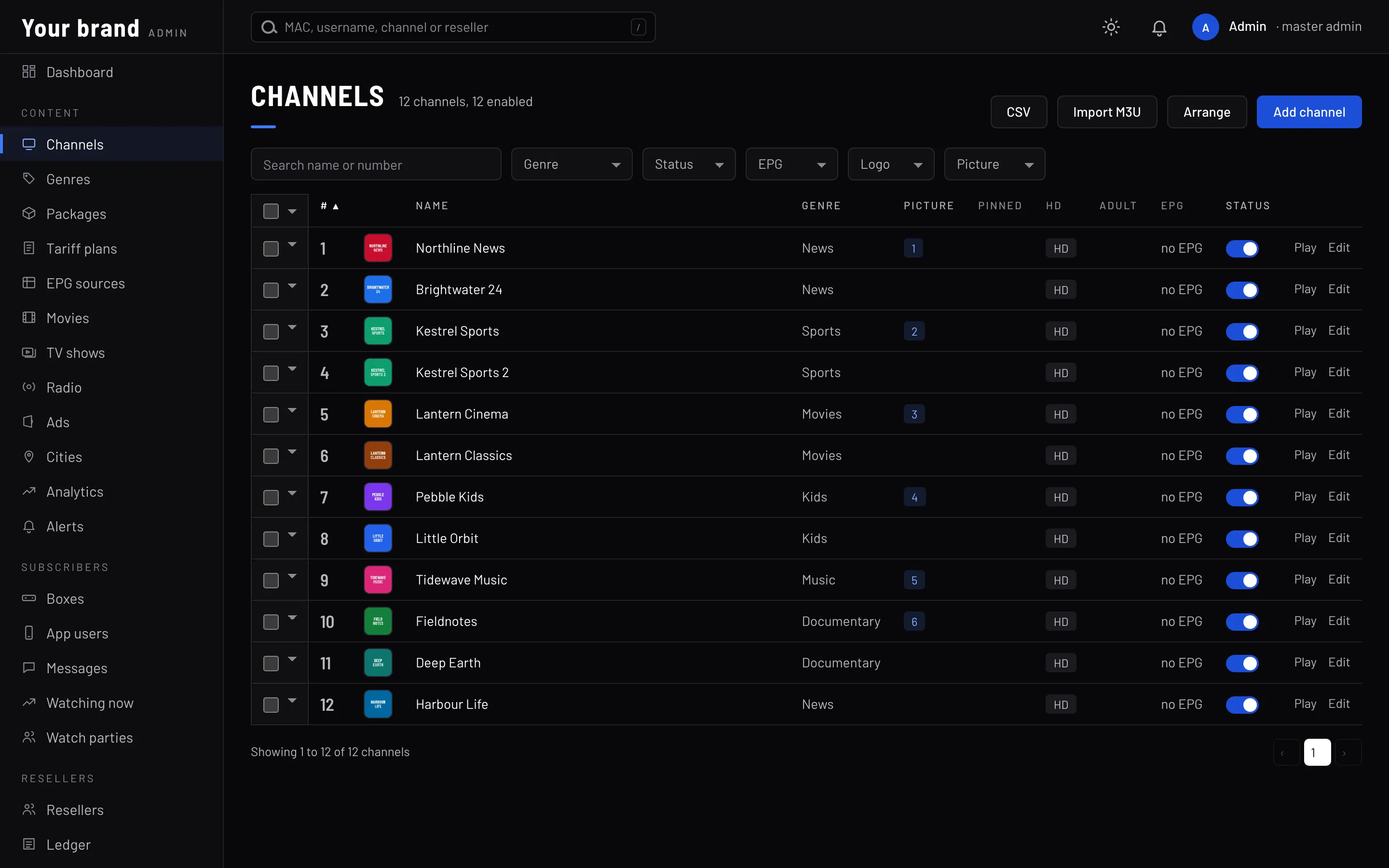Image resolution: width=1389 pixels, height=868 pixels.
Task: Focus the MAC, username, channel search field
Action: pos(453,27)
